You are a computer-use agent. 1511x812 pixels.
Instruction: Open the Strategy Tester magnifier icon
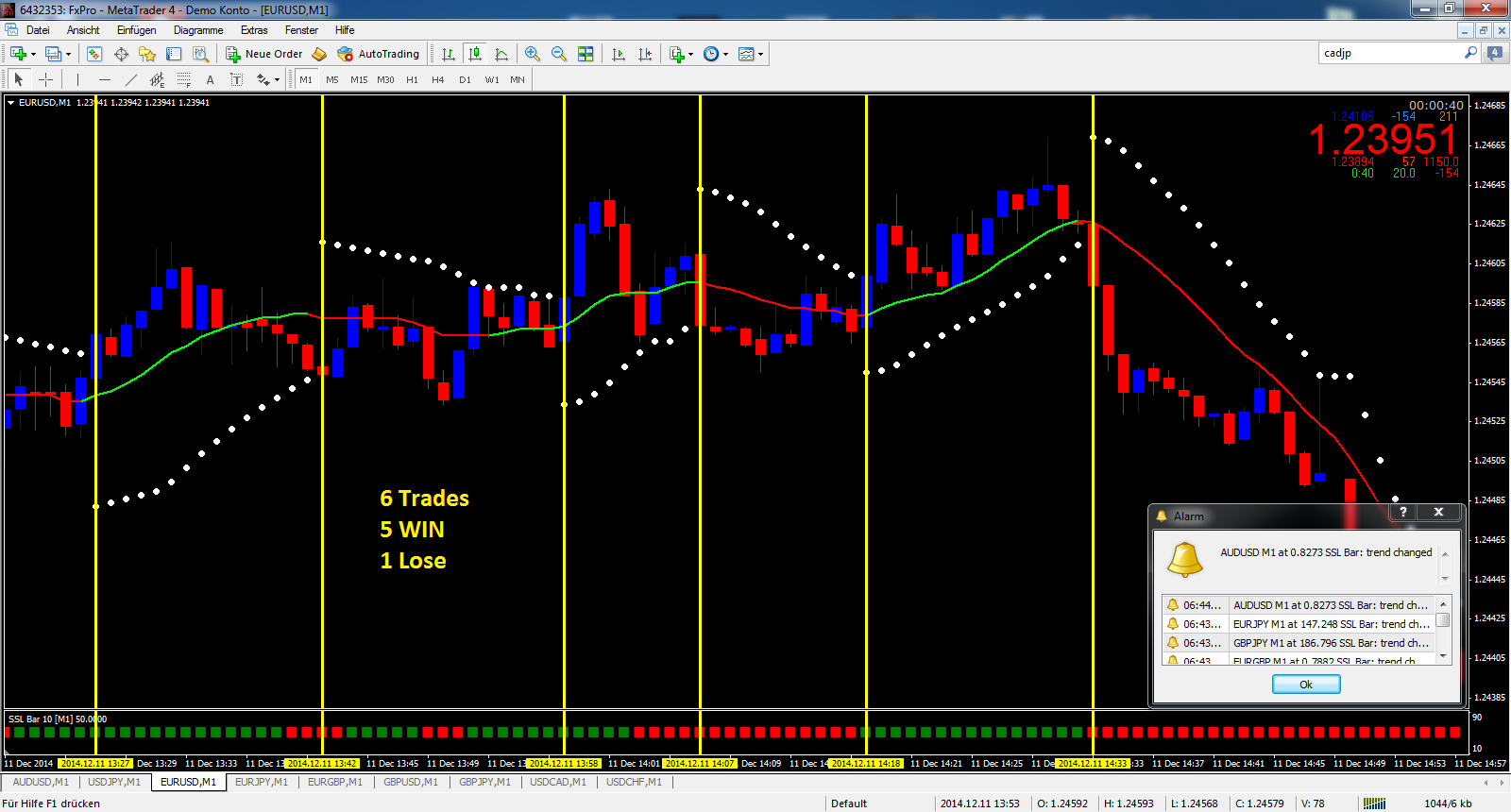point(200,54)
